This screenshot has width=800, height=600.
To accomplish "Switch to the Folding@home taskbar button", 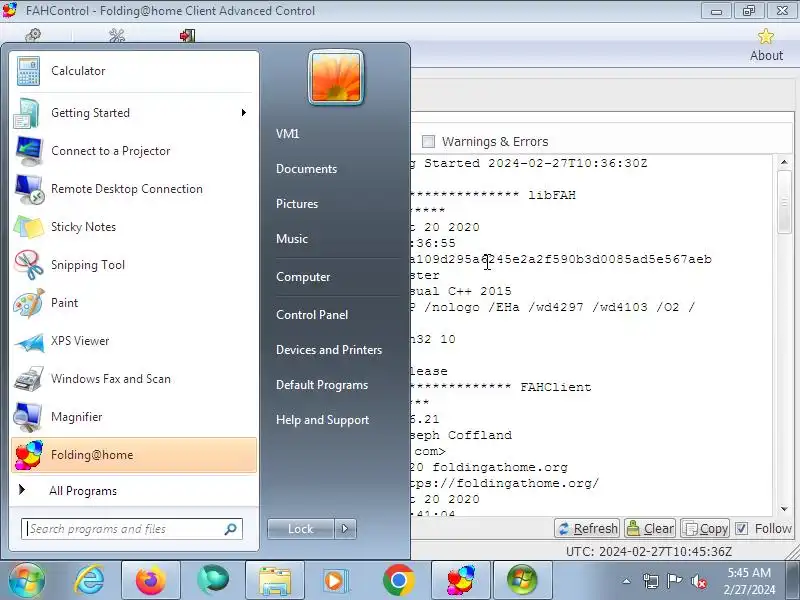I will coord(461,580).
